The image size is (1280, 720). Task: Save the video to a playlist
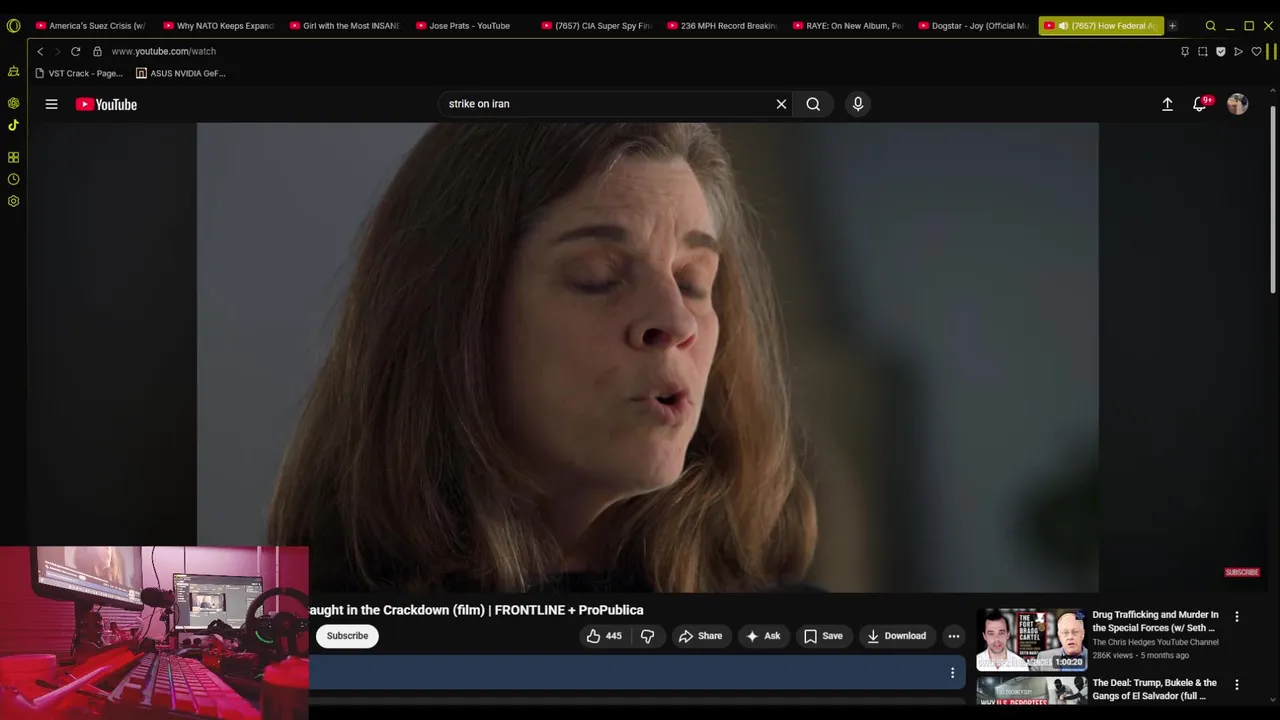(x=823, y=636)
